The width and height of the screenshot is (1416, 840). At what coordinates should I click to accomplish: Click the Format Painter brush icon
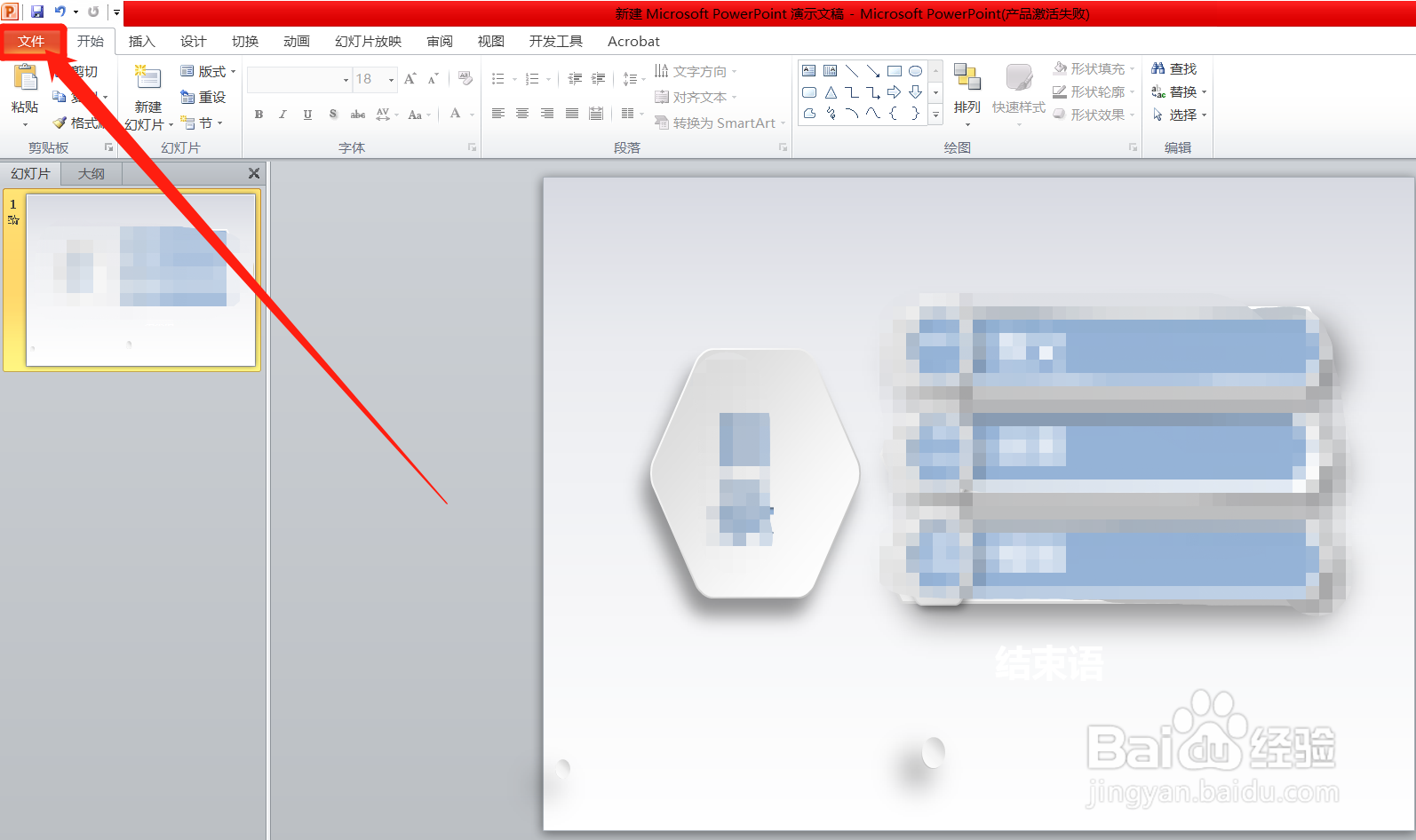pyautogui.click(x=60, y=123)
